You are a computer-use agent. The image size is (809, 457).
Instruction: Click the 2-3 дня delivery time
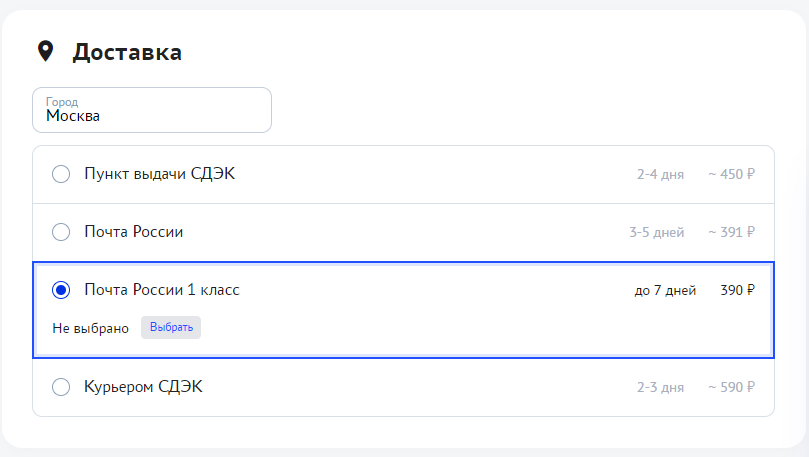coord(660,387)
